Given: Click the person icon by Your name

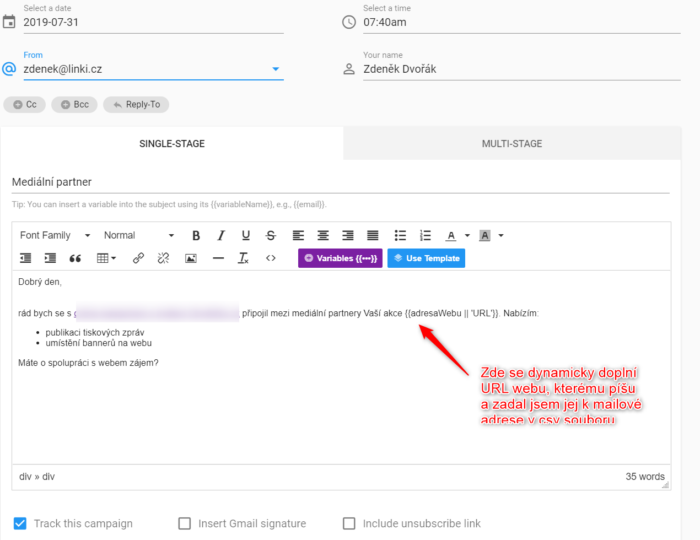Looking at the screenshot, I should 349,69.
